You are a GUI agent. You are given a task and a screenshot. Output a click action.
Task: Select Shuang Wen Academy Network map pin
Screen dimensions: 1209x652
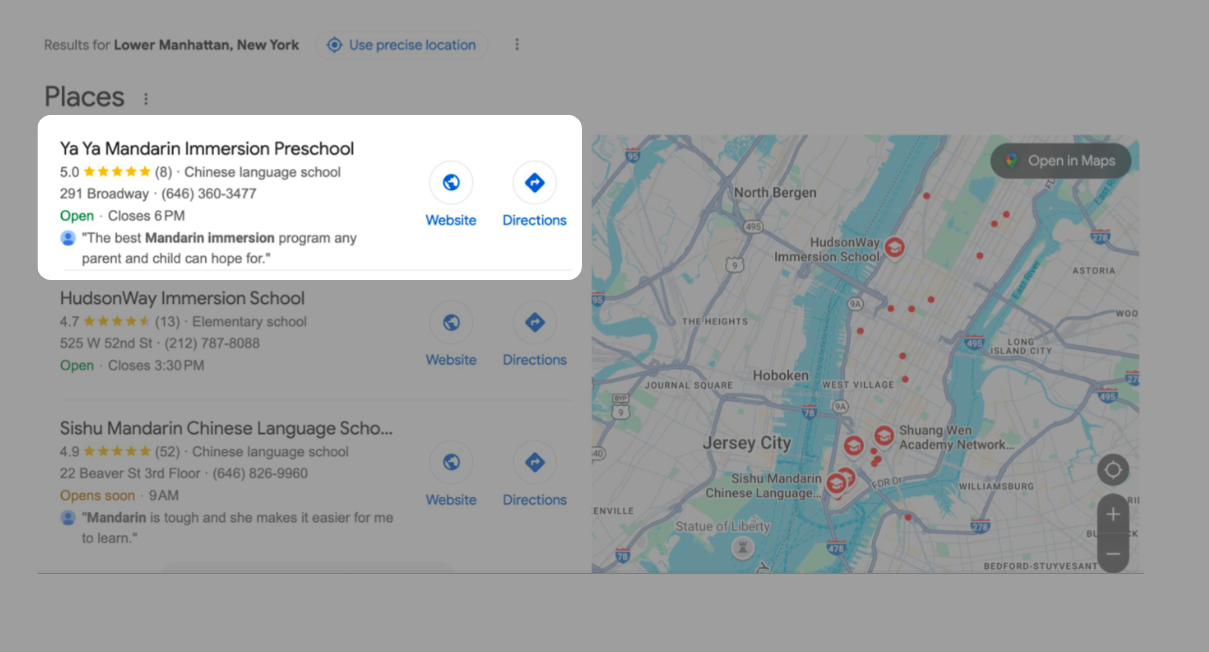[x=884, y=436]
